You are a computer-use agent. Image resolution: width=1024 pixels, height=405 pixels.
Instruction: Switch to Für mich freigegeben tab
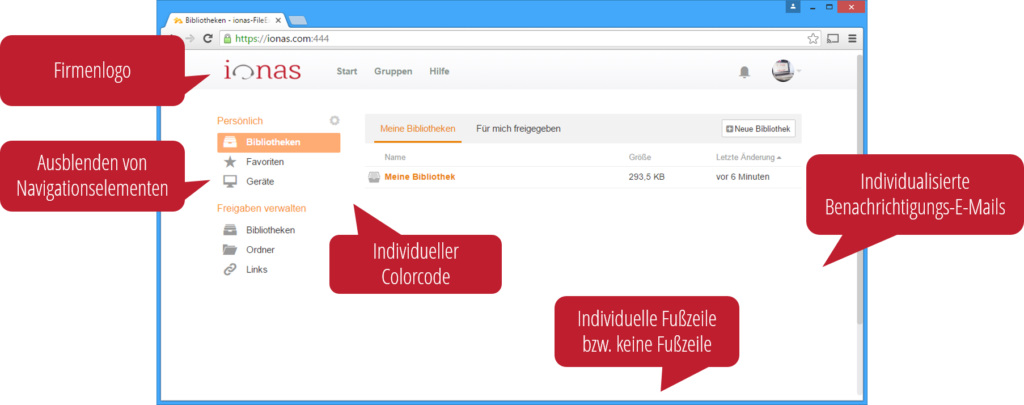click(x=519, y=129)
